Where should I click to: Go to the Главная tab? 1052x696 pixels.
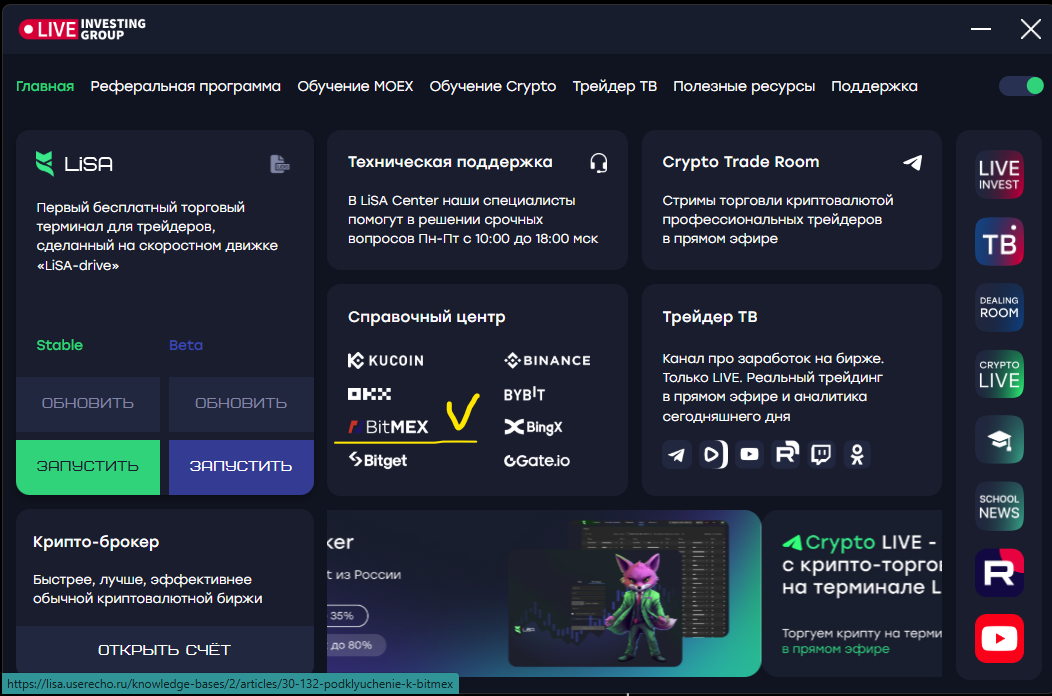[x=45, y=87]
